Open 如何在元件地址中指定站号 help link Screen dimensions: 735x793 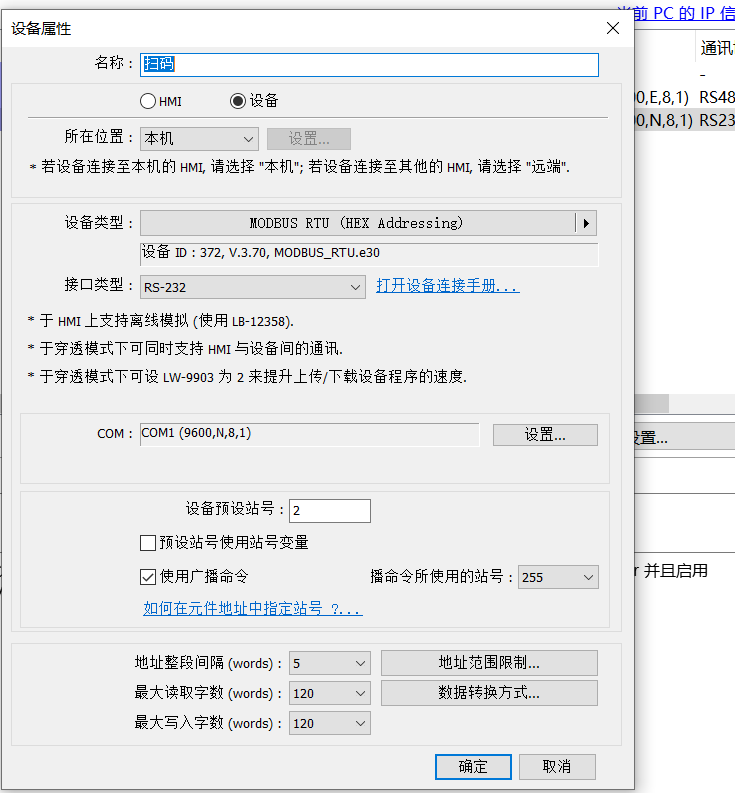coord(252,608)
